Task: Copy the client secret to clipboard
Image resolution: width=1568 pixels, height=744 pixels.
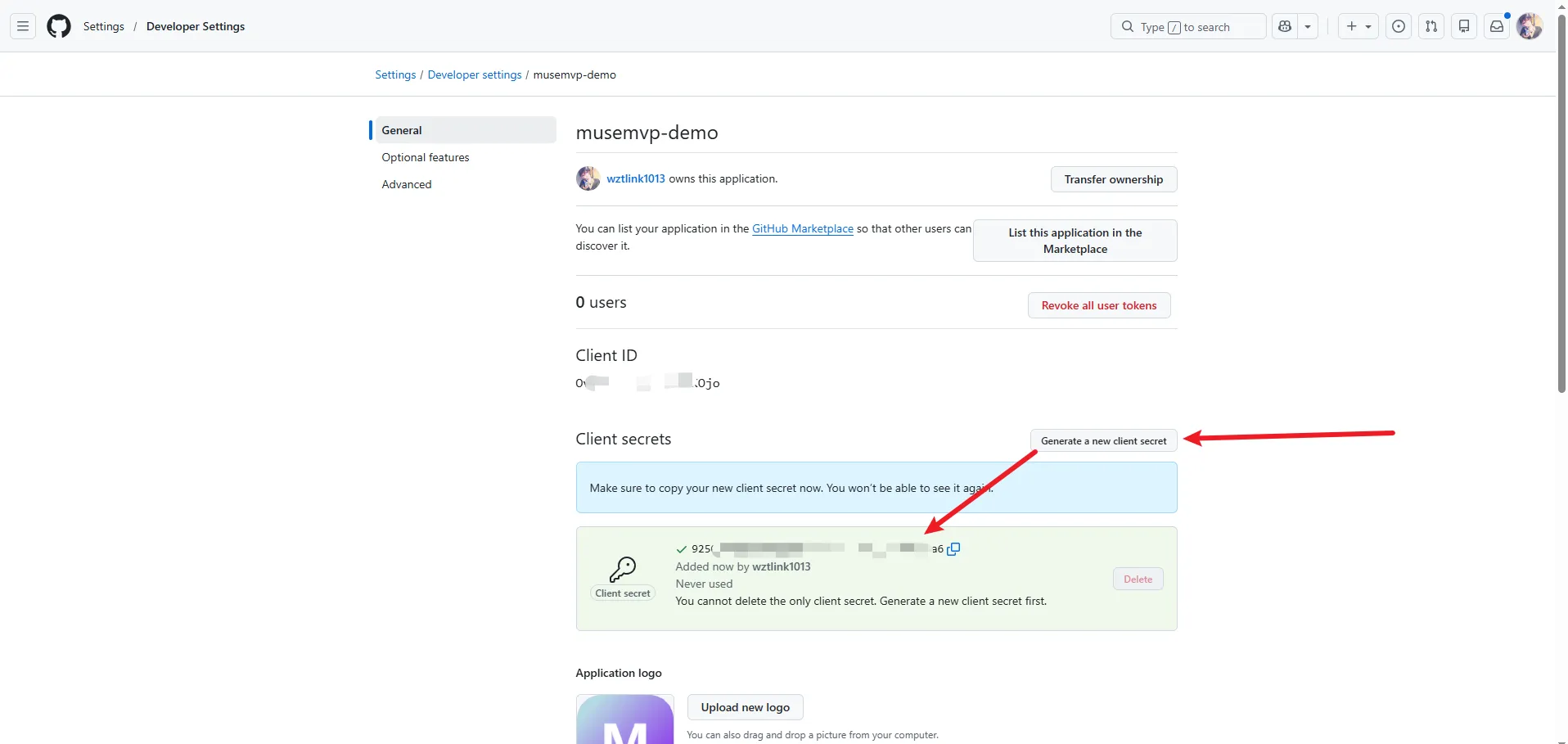Action: tap(953, 549)
